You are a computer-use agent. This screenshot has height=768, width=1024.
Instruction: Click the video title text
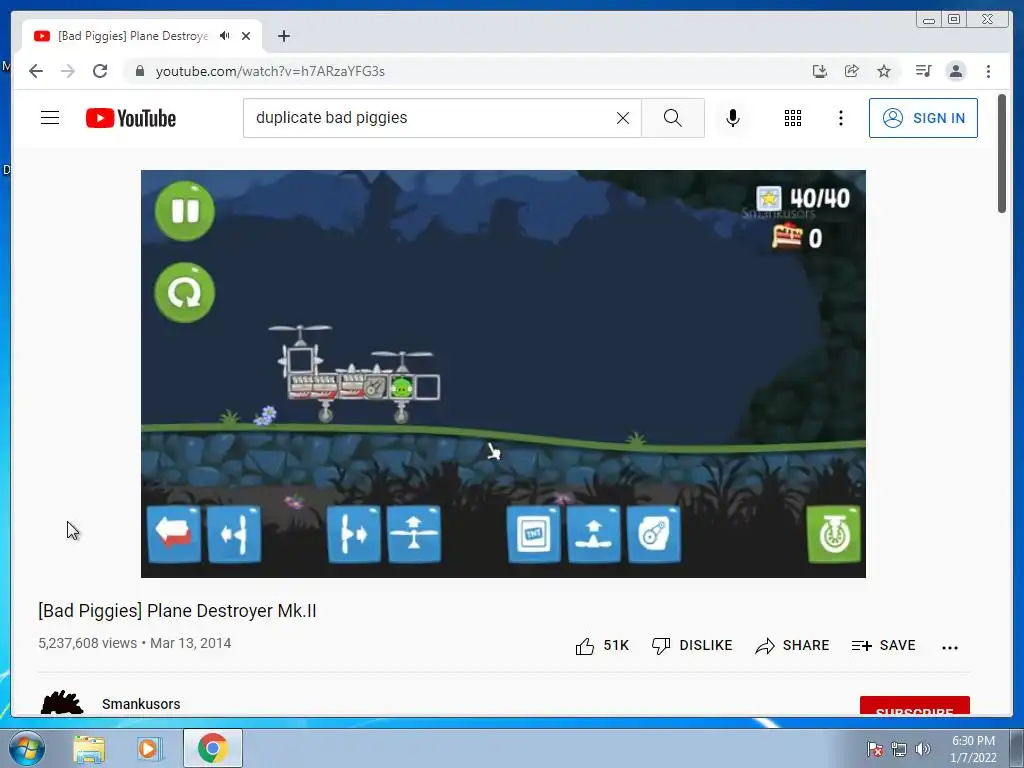coord(177,611)
